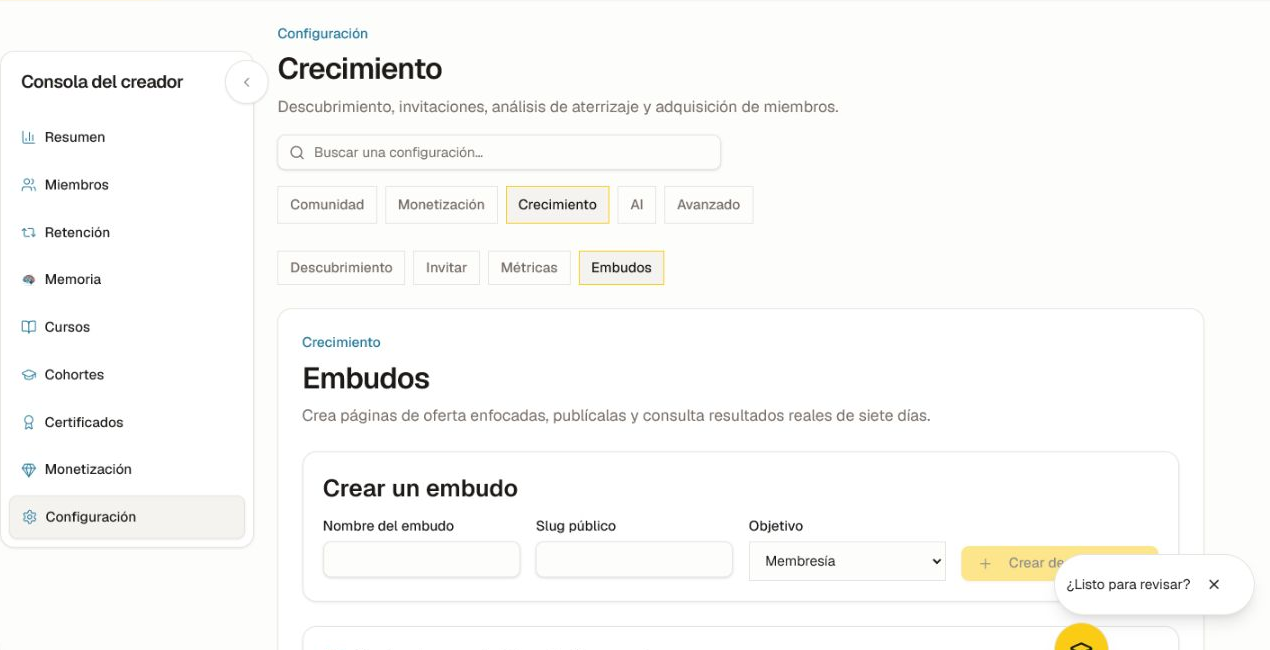Click the Crecimiento breadcrumb above Embudos heading

point(341,343)
